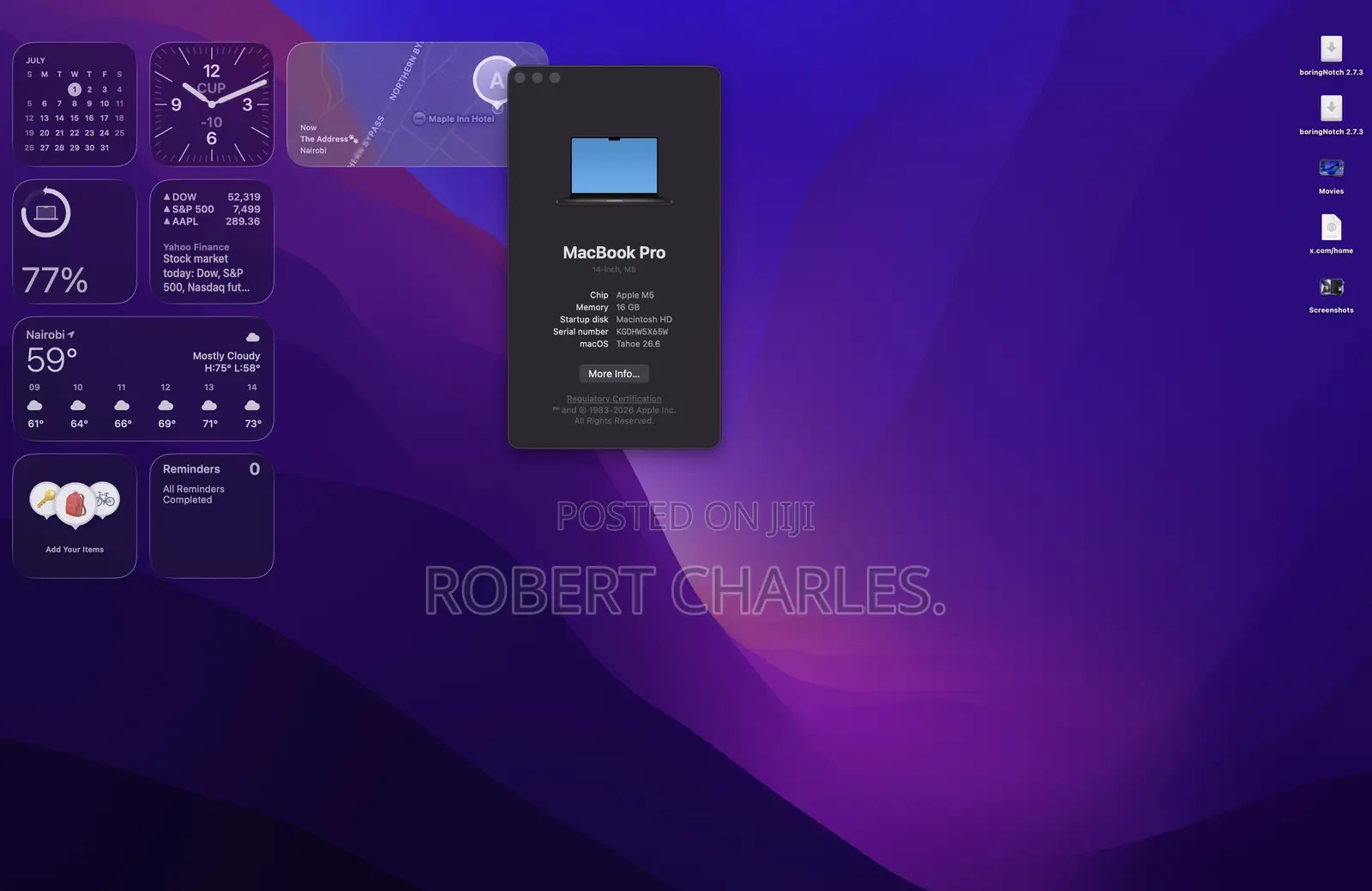Image resolution: width=1372 pixels, height=891 pixels.
Task: Select July 15 in the calendar widget
Action: (75, 118)
